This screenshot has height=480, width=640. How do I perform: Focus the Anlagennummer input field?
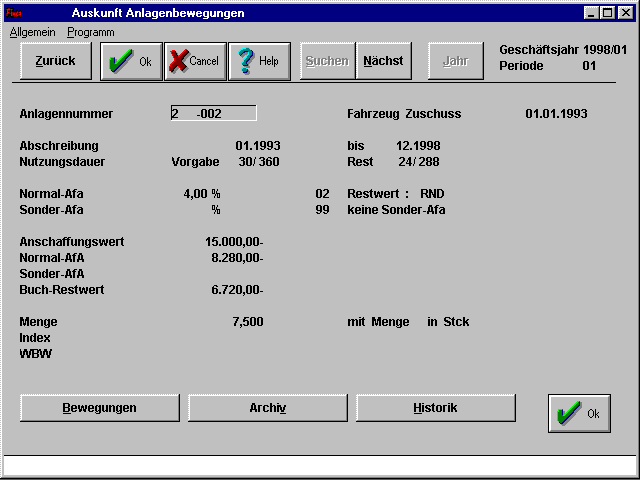pos(214,114)
